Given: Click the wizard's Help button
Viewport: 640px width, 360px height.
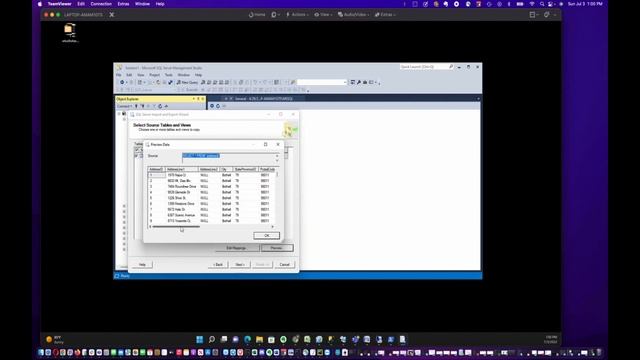Looking at the screenshot, I should tap(142, 264).
